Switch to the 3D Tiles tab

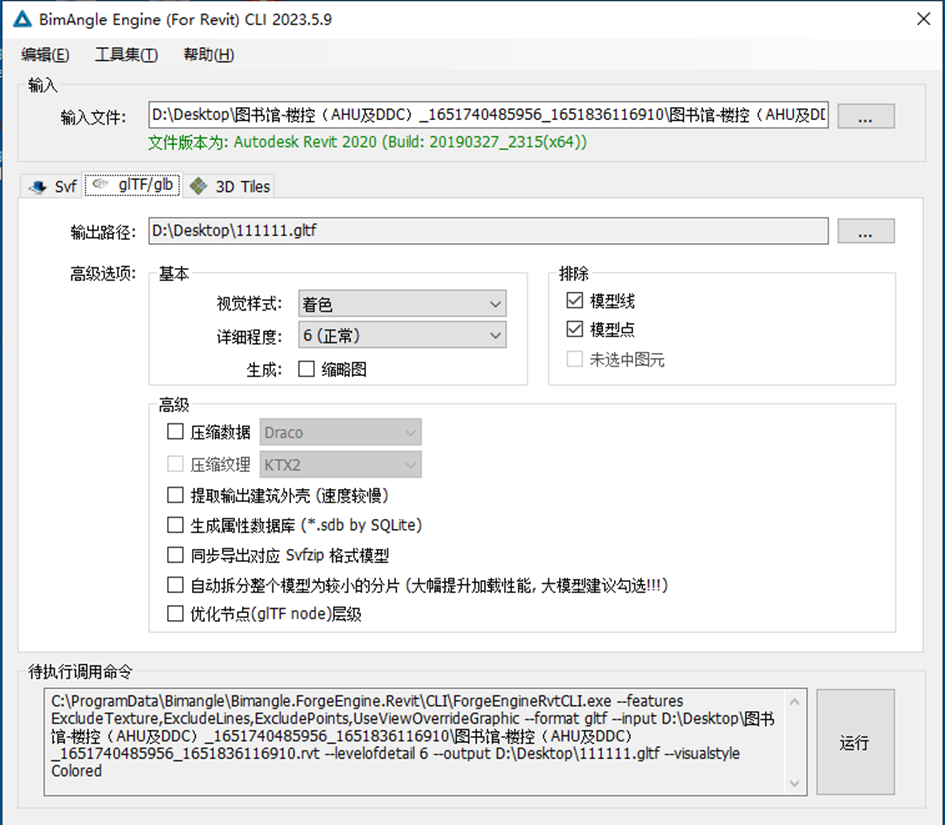228,186
